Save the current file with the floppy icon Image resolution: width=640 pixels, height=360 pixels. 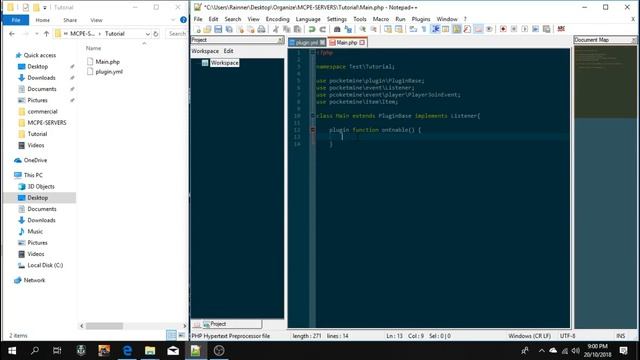218,29
